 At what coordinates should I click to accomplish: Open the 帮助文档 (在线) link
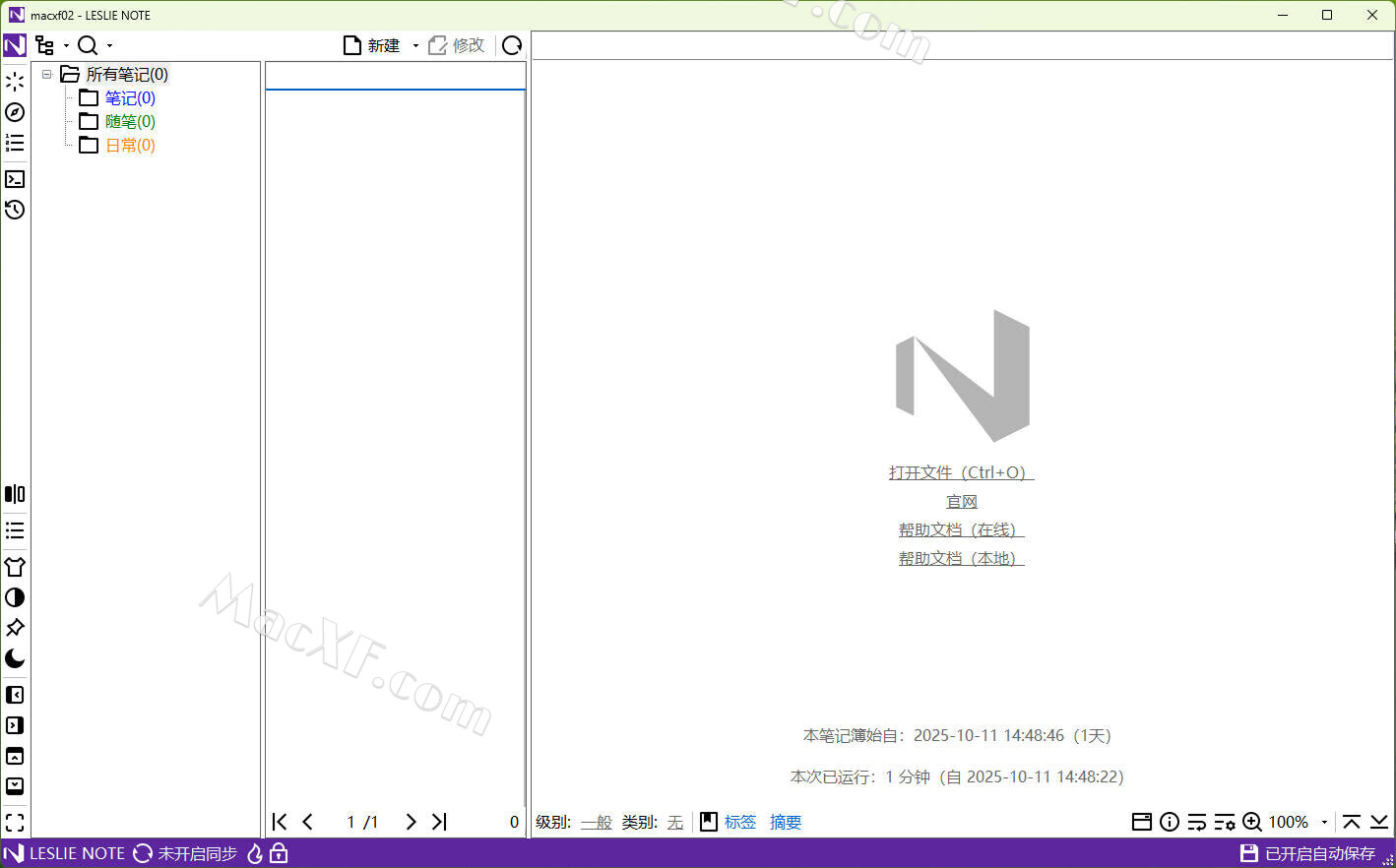pos(961,529)
